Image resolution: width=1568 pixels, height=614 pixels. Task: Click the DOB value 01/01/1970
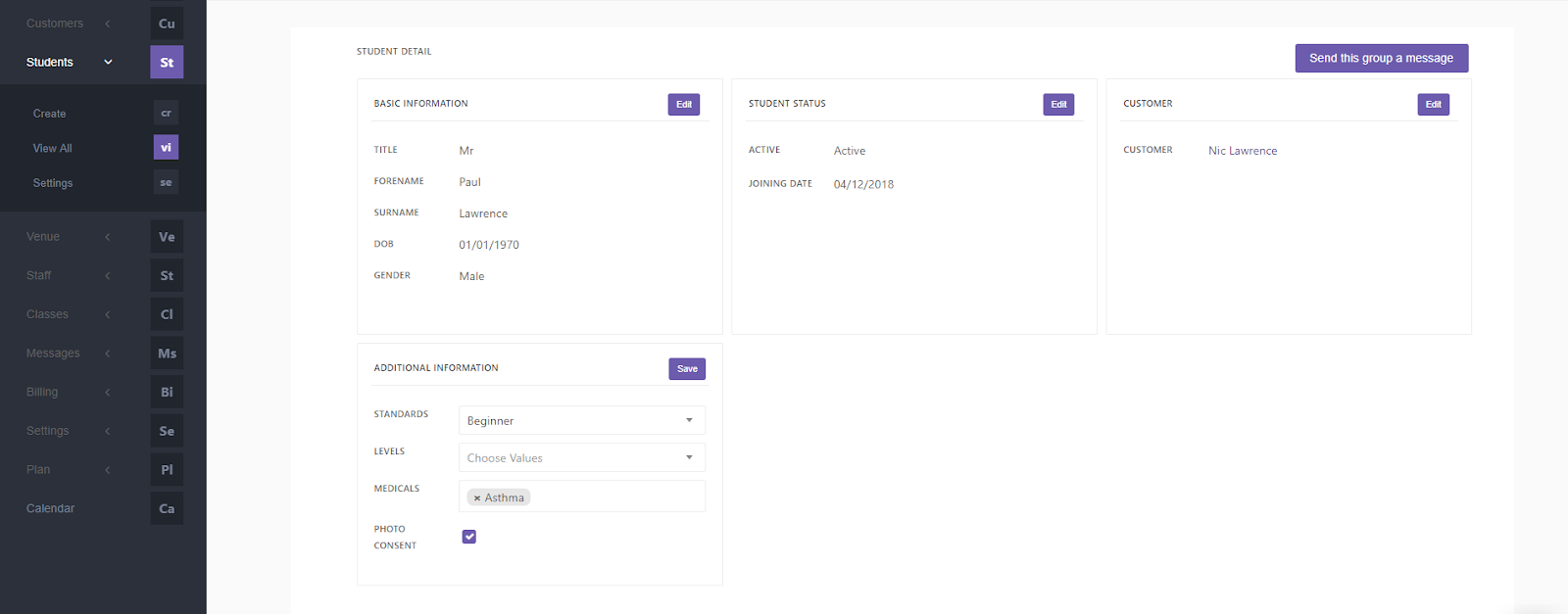click(489, 245)
